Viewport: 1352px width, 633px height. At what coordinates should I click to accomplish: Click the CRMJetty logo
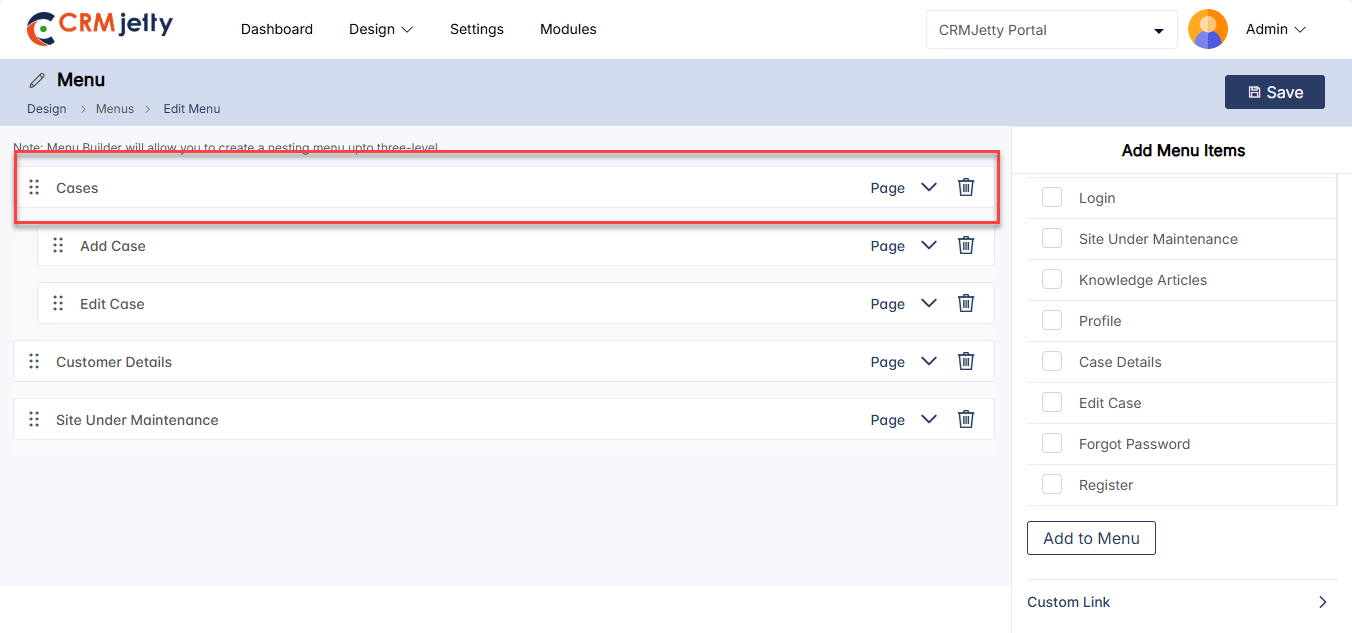coord(100,29)
